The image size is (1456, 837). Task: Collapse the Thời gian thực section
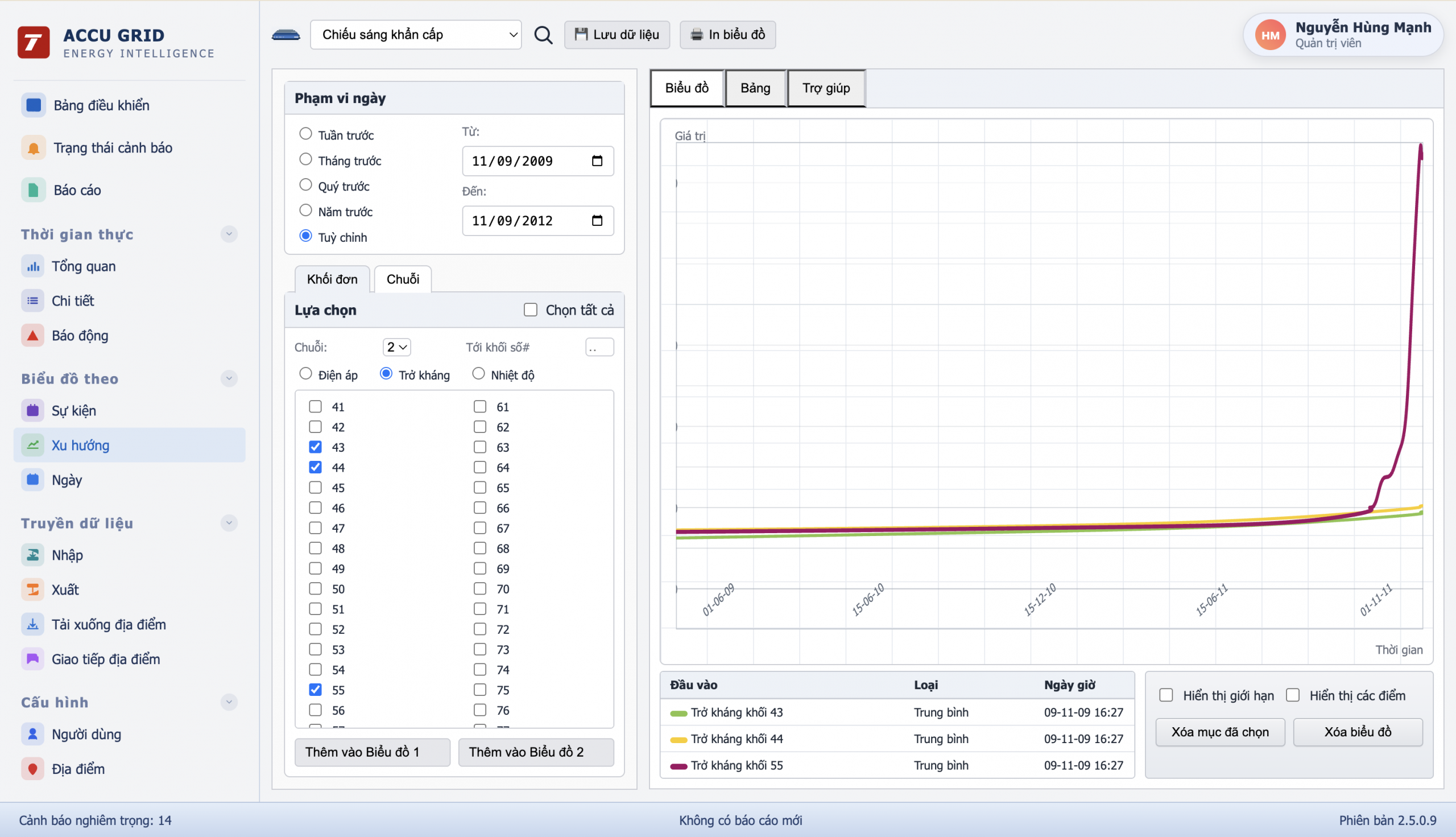[x=229, y=234]
